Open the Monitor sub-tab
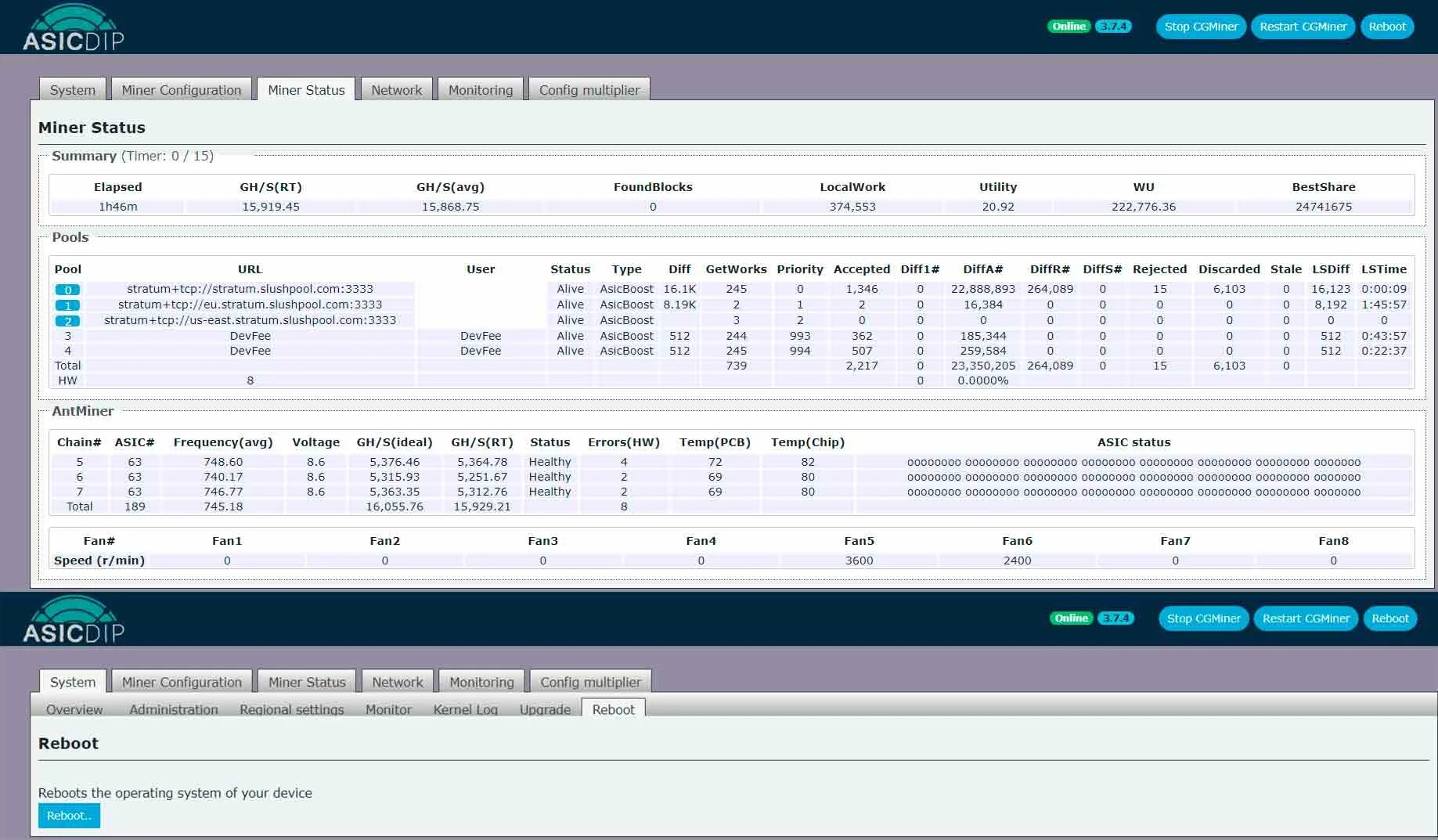 coord(388,709)
